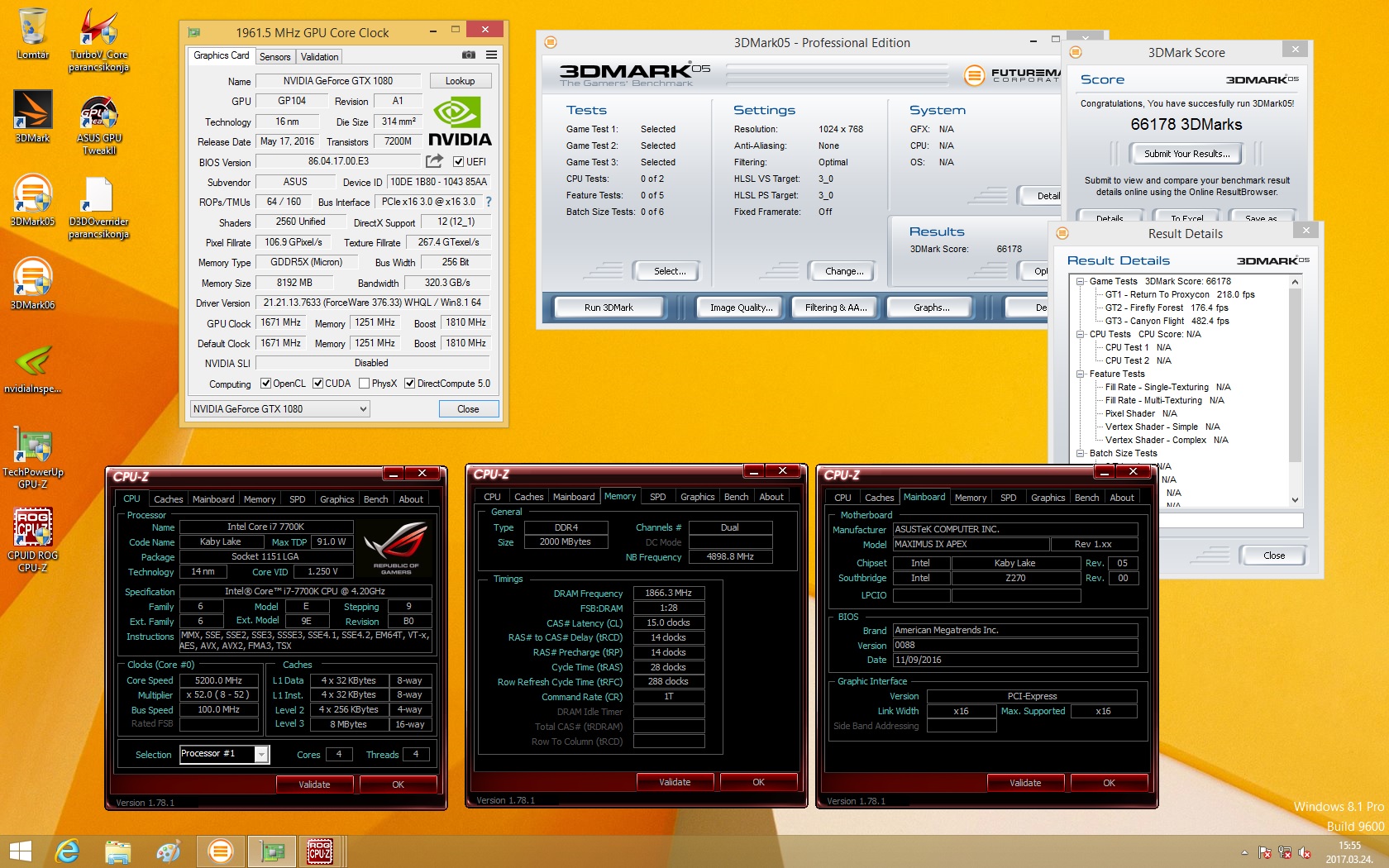The height and width of the screenshot is (868, 1389).
Task: Select GT1 - Return To Proxycon row
Action: 1180,294
